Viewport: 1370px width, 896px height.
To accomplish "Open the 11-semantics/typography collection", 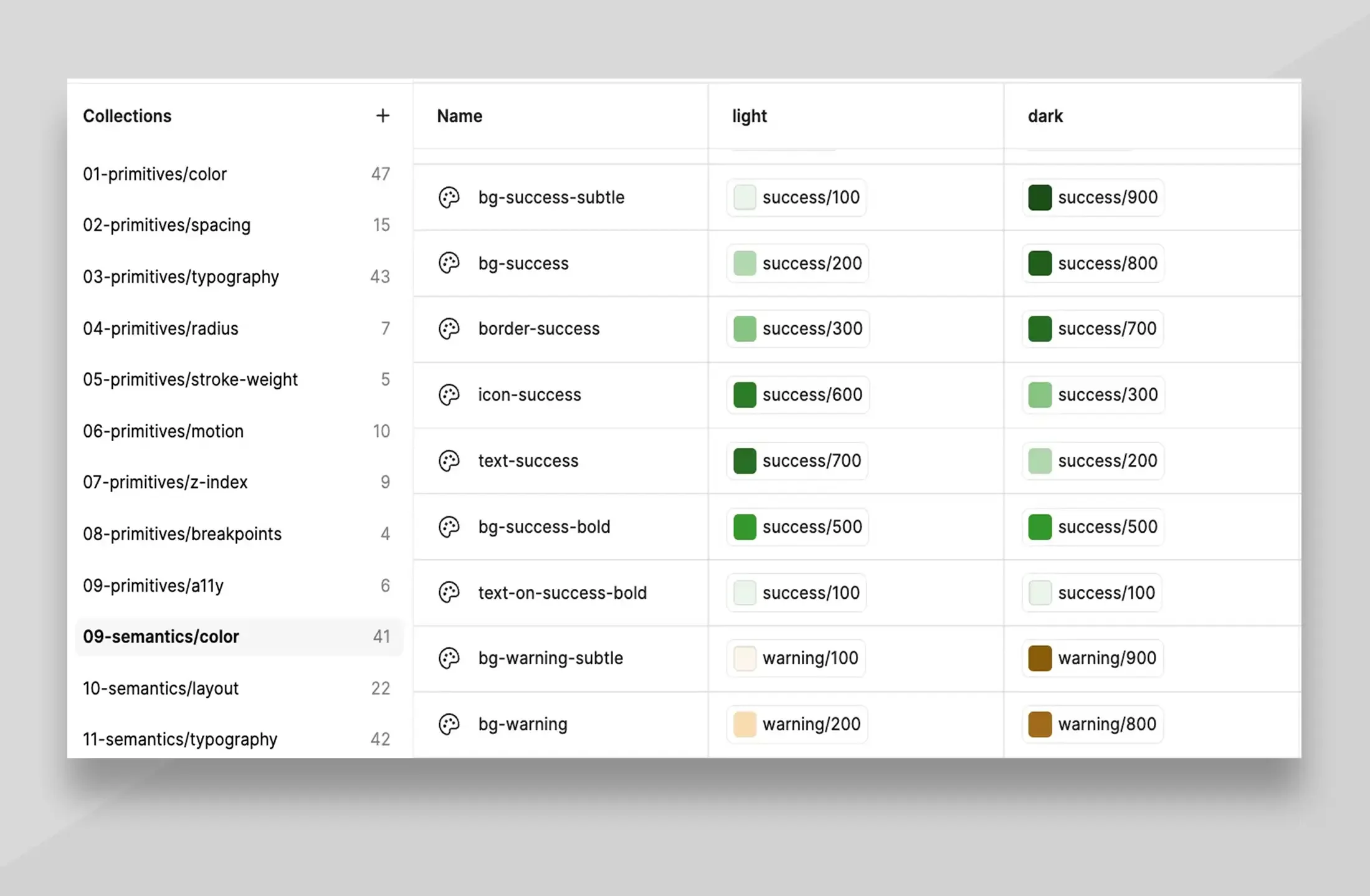I will [239, 740].
